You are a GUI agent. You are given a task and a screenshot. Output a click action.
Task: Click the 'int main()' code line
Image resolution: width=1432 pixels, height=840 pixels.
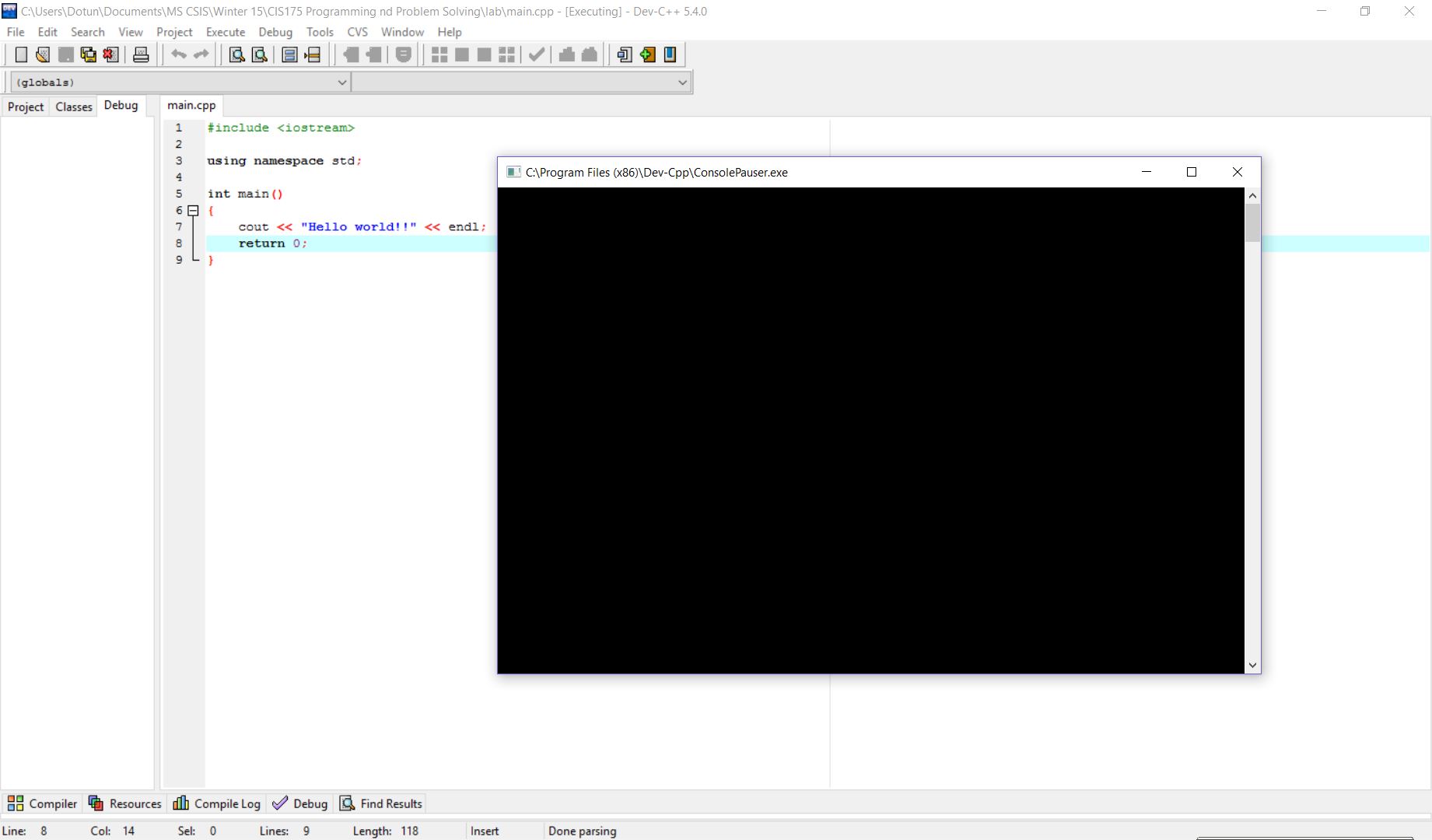(245, 194)
